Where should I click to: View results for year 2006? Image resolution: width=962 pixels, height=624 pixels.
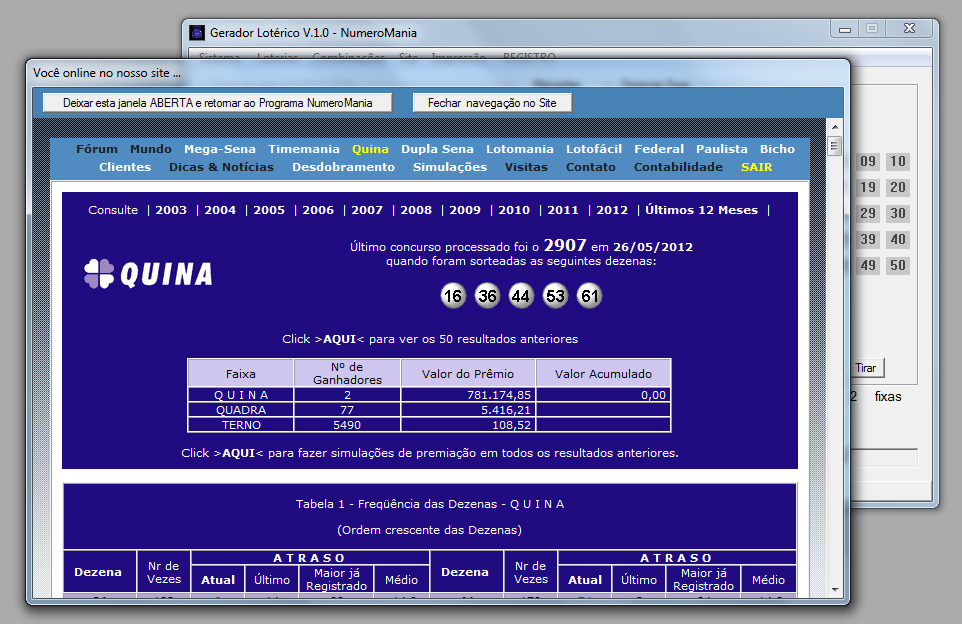pyautogui.click(x=318, y=210)
